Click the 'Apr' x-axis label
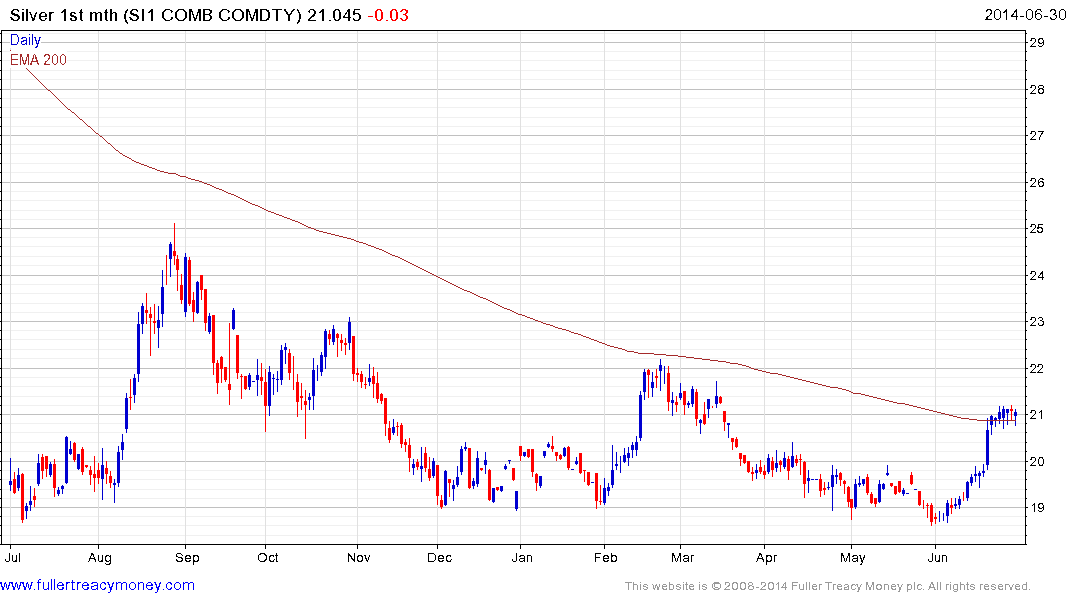Image resolution: width=1075 pixels, height=600 pixels. coord(766,557)
